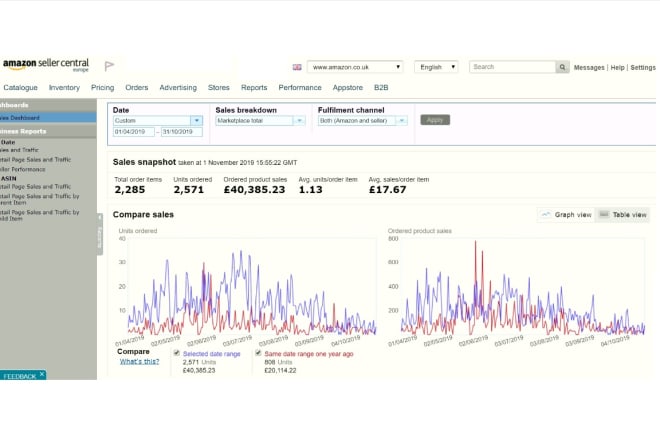Click the Apply button

point(435,120)
